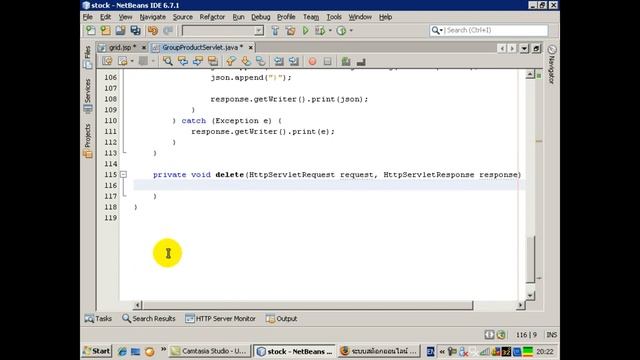Viewport: 640px width, 360px height.
Task: Click the Open Project toolbar icon
Action: 120,30
